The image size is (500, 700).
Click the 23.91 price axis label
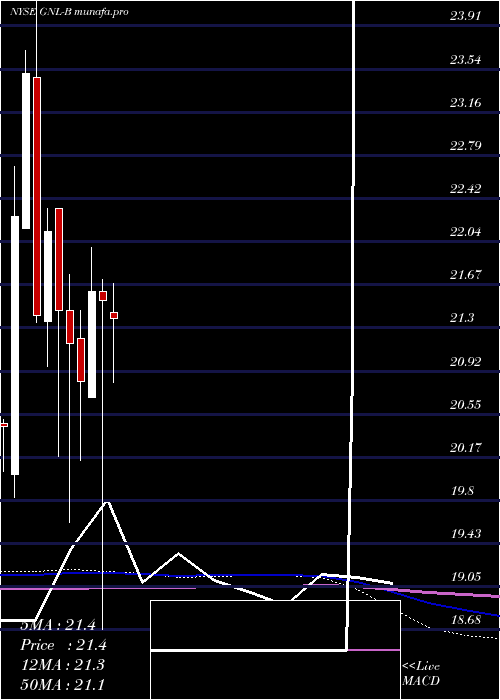pyautogui.click(x=466, y=17)
